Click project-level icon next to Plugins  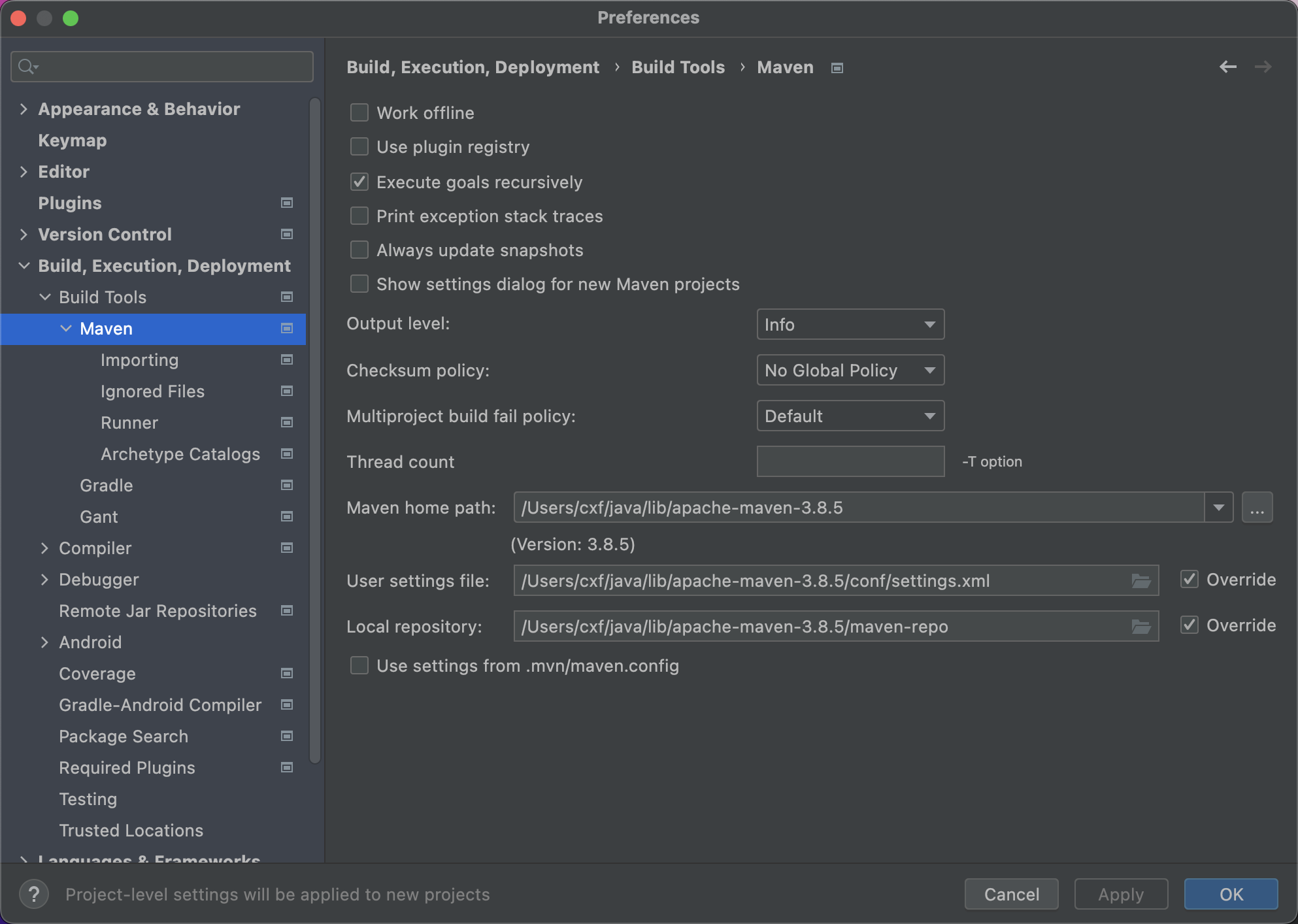286,203
